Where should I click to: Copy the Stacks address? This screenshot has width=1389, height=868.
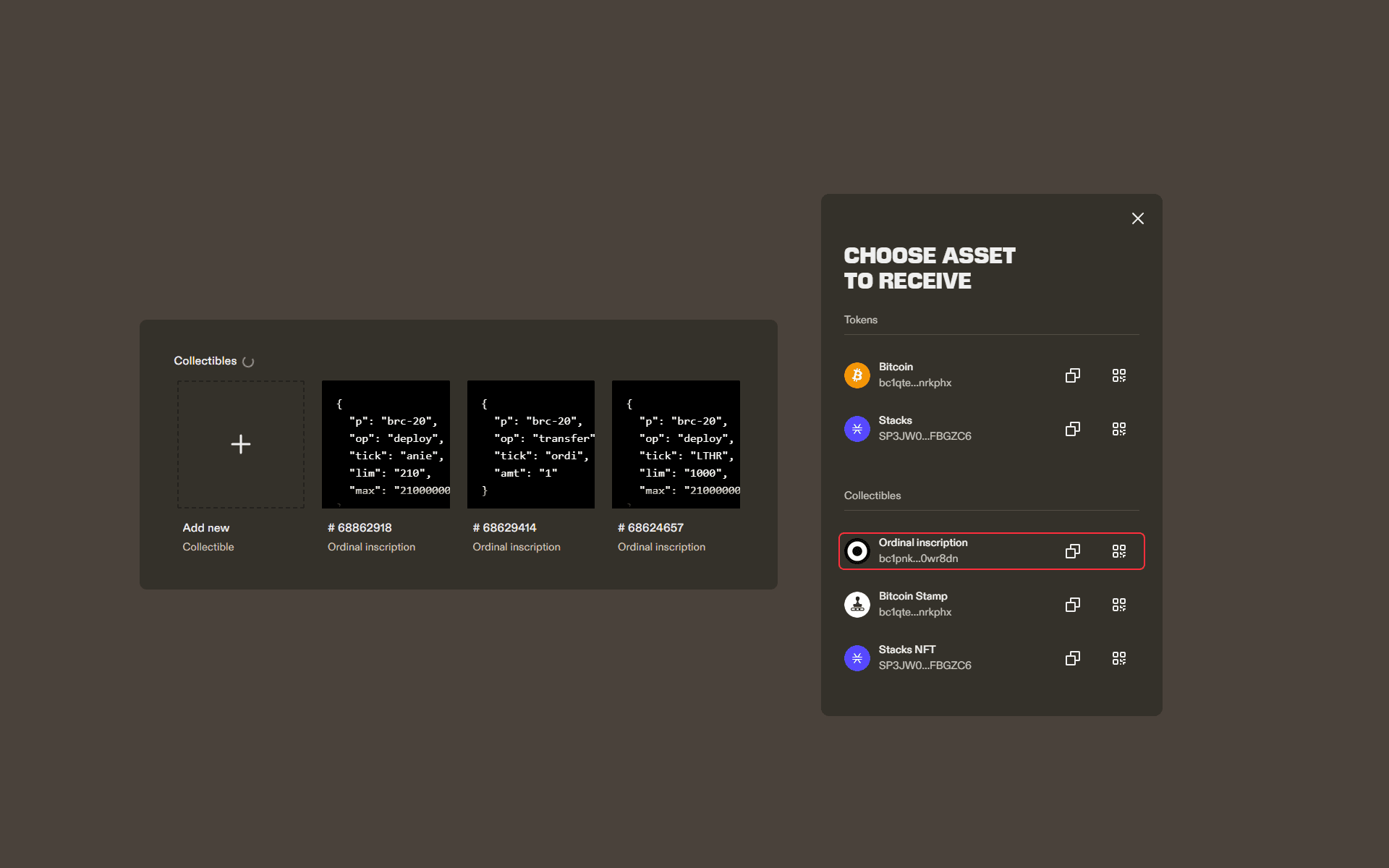[1072, 429]
